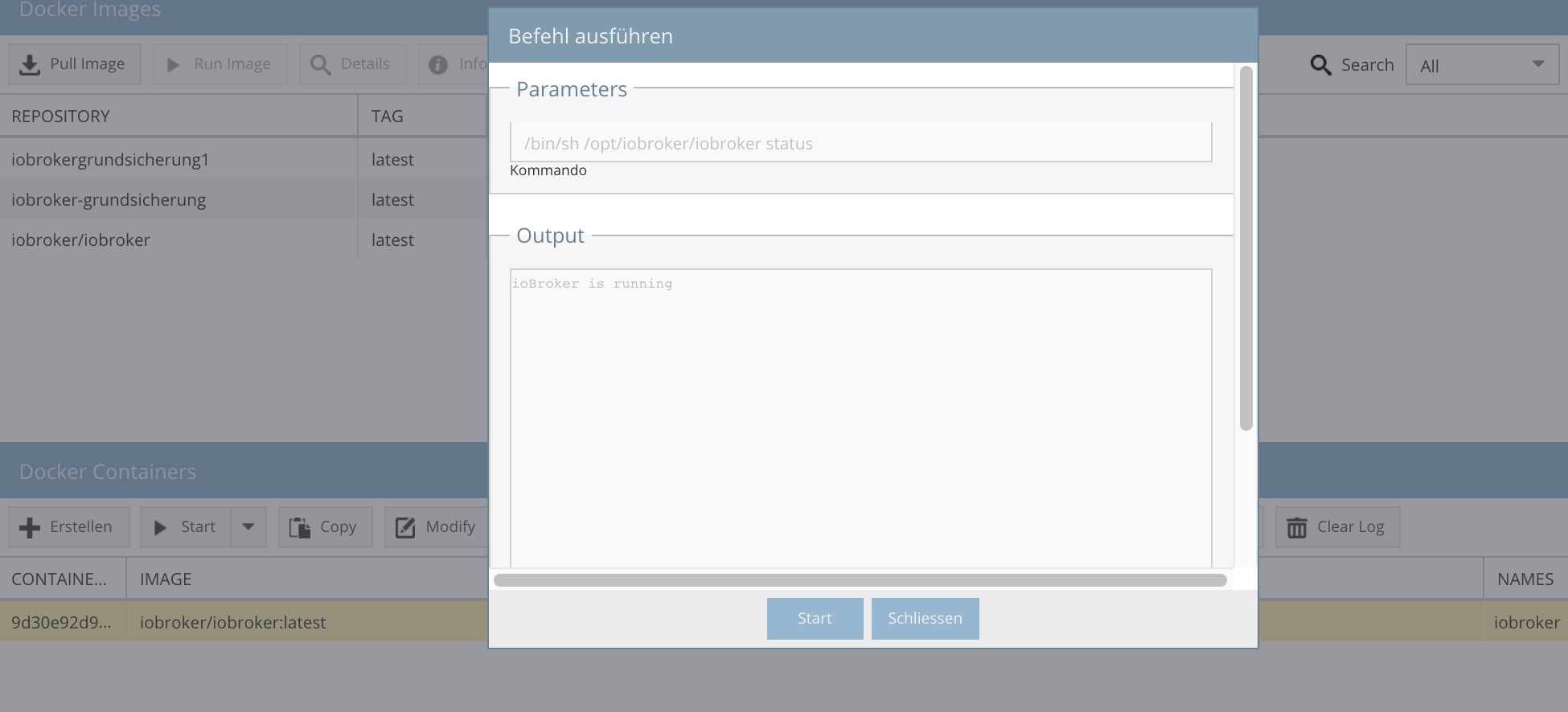This screenshot has height=712, width=1568.
Task: Click the Befehl ausführen dialog title
Action: coord(590,36)
